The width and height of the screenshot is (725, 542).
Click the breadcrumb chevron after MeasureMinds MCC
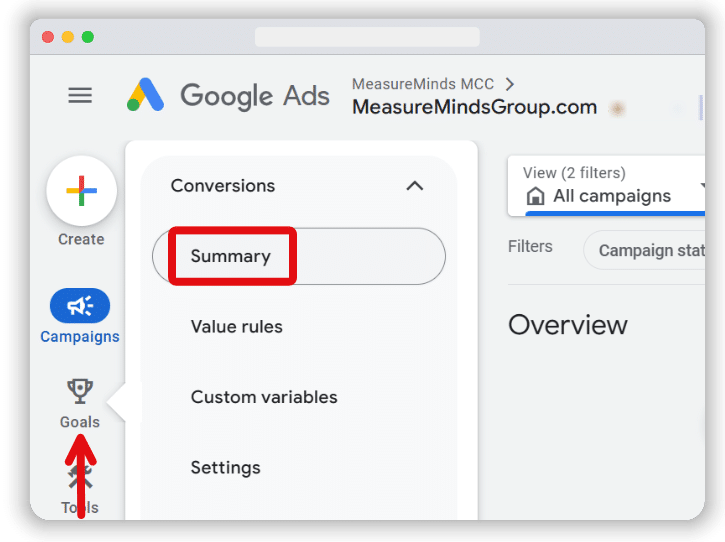point(510,84)
